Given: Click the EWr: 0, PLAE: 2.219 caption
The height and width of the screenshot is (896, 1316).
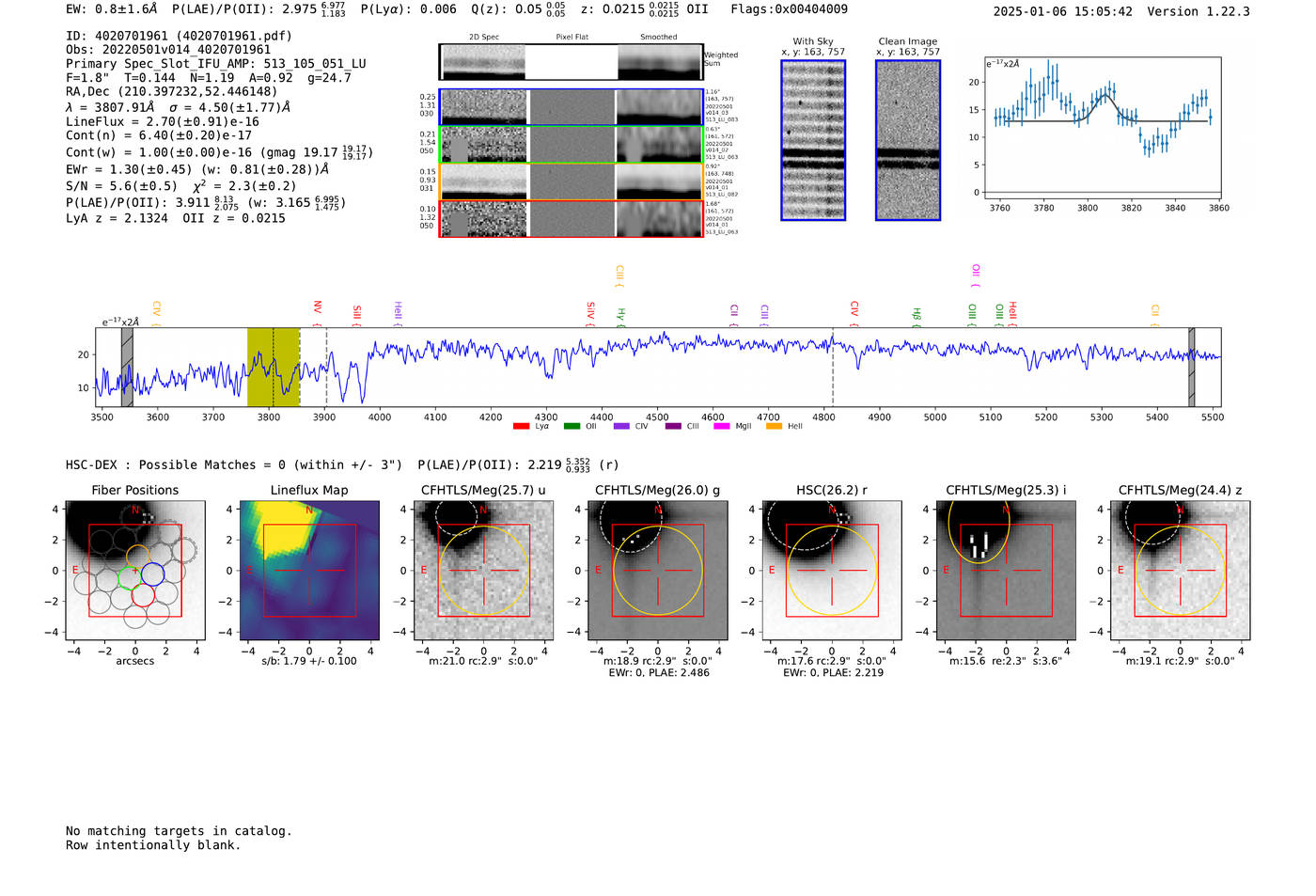Looking at the screenshot, I should (x=833, y=673).
